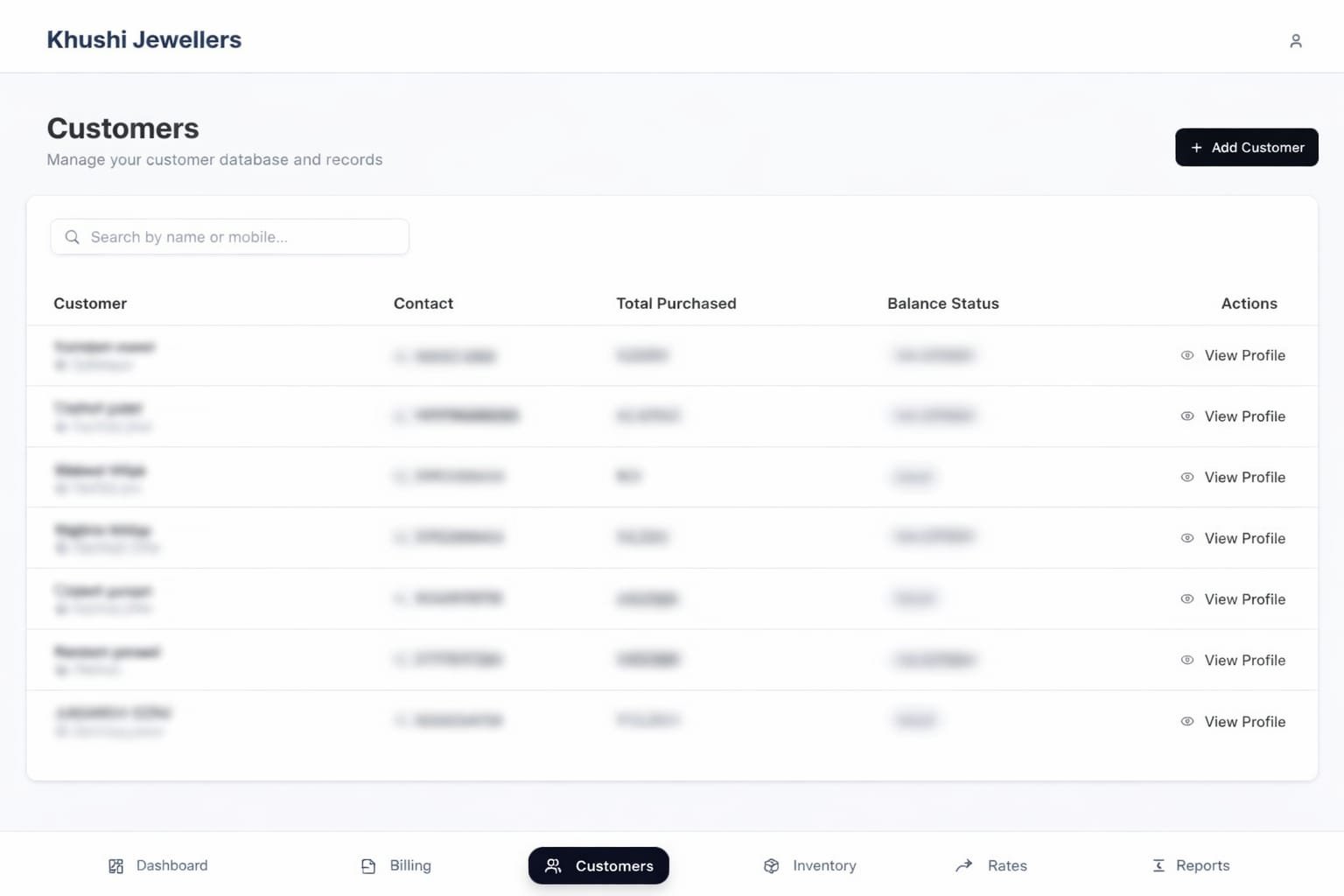This screenshot has width=1344, height=896.
Task: Click the plus icon on Add Customer
Action: [x=1196, y=148]
